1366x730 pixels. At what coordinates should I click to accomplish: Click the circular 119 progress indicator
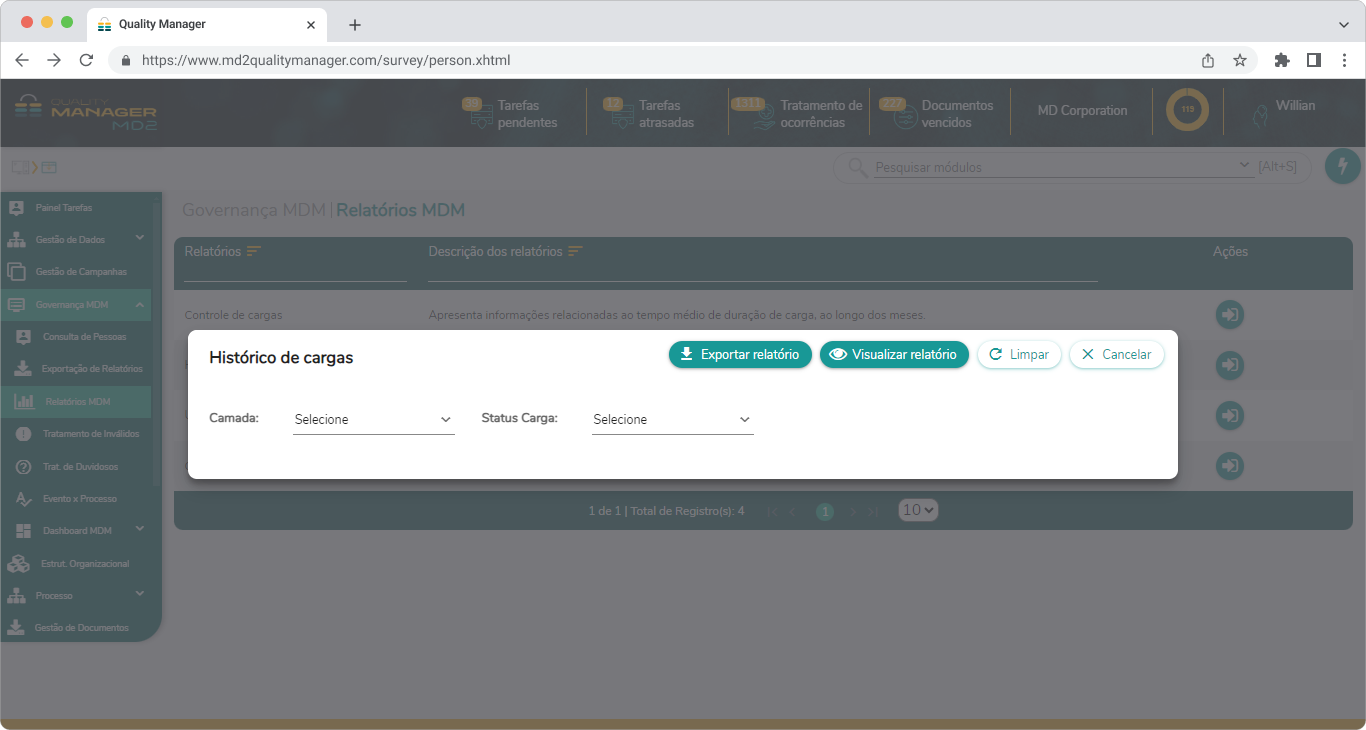tap(1187, 110)
